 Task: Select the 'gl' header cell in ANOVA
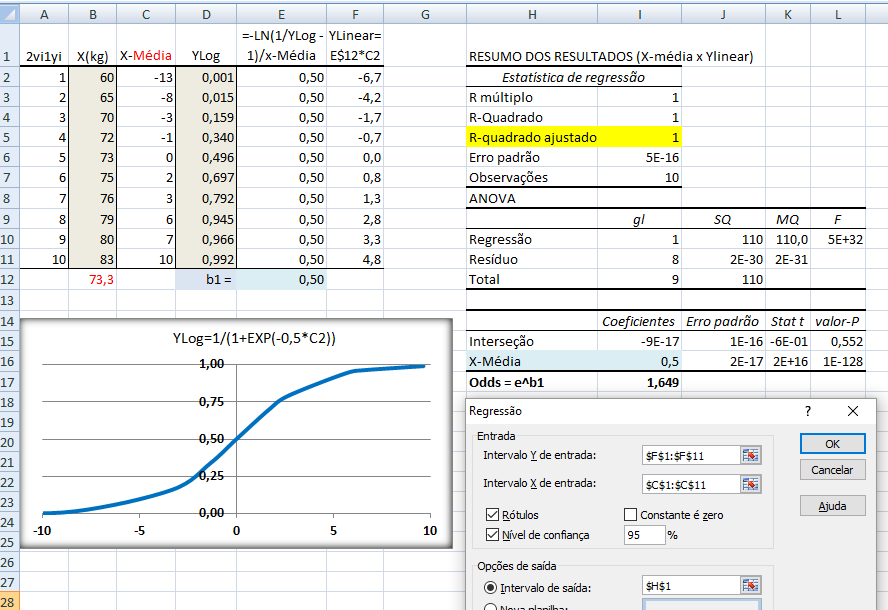[x=639, y=219]
